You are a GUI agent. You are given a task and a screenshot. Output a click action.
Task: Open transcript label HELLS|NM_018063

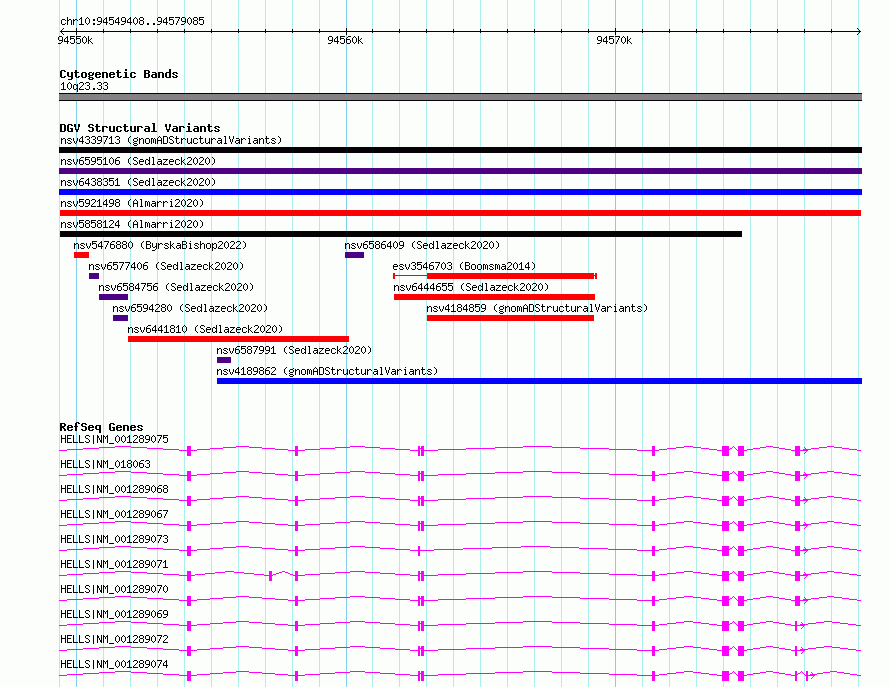(x=105, y=464)
